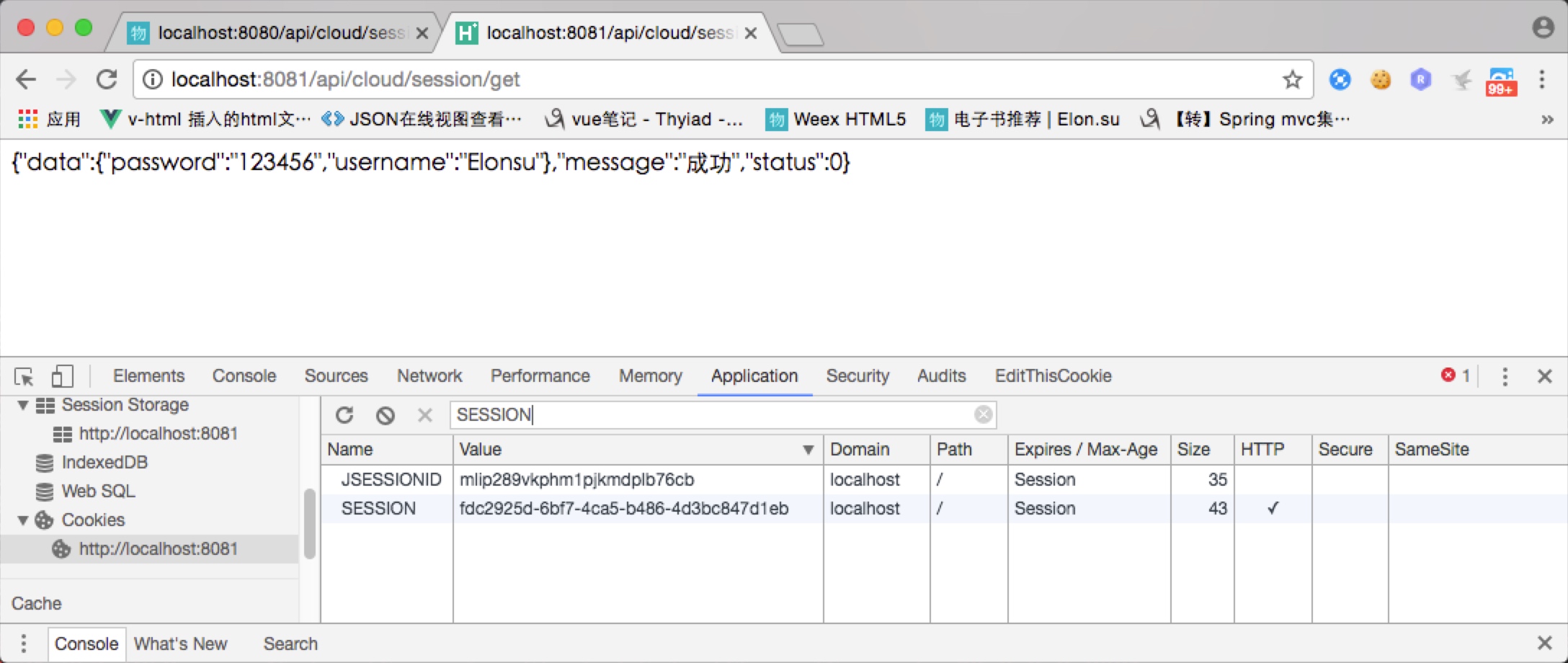Switch to the Security tab
The height and width of the screenshot is (663, 1568).
coord(857,376)
